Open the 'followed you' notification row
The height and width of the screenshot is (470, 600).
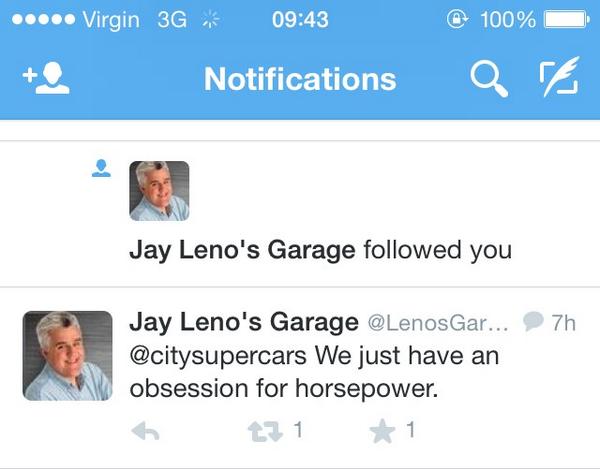(x=300, y=214)
